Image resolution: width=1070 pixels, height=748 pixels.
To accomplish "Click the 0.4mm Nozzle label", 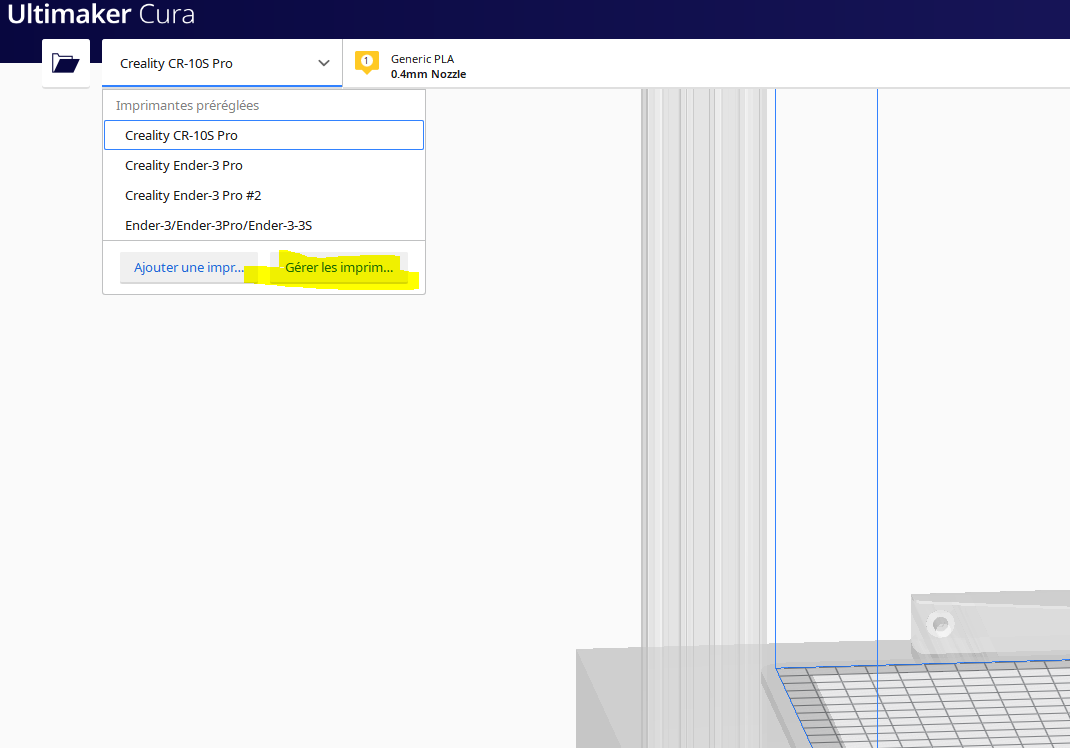I will coord(429,74).
